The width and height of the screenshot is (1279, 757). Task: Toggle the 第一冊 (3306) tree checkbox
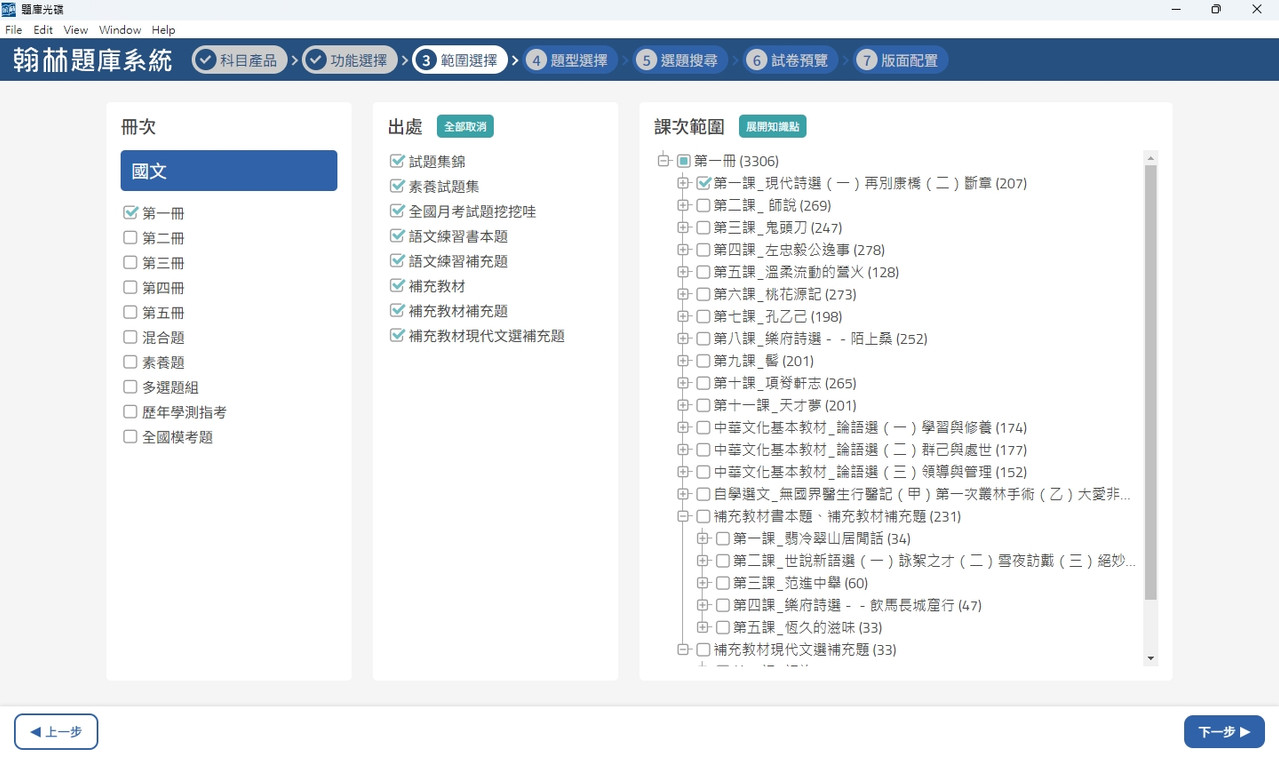684,161
